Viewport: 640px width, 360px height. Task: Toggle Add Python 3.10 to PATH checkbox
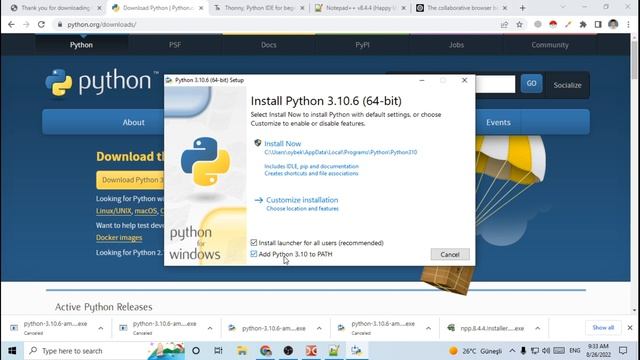click(x=253, y=254)
